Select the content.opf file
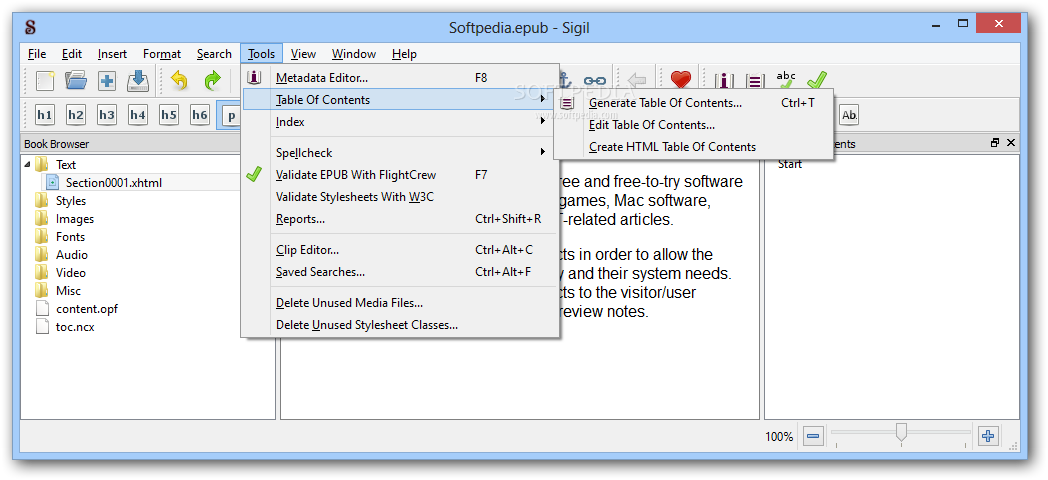Screen dimensions: 1048x480 [87, 309]
